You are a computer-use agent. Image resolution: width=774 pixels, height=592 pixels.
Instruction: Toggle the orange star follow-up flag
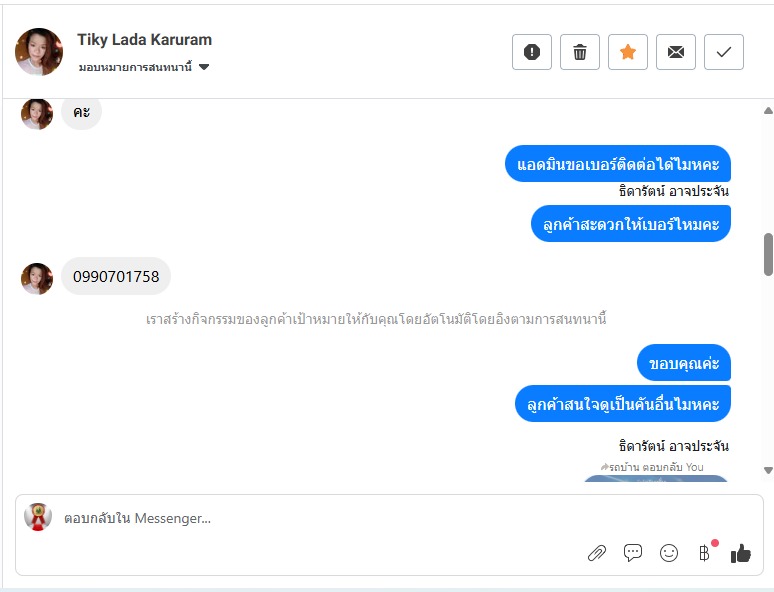(627, 52)
